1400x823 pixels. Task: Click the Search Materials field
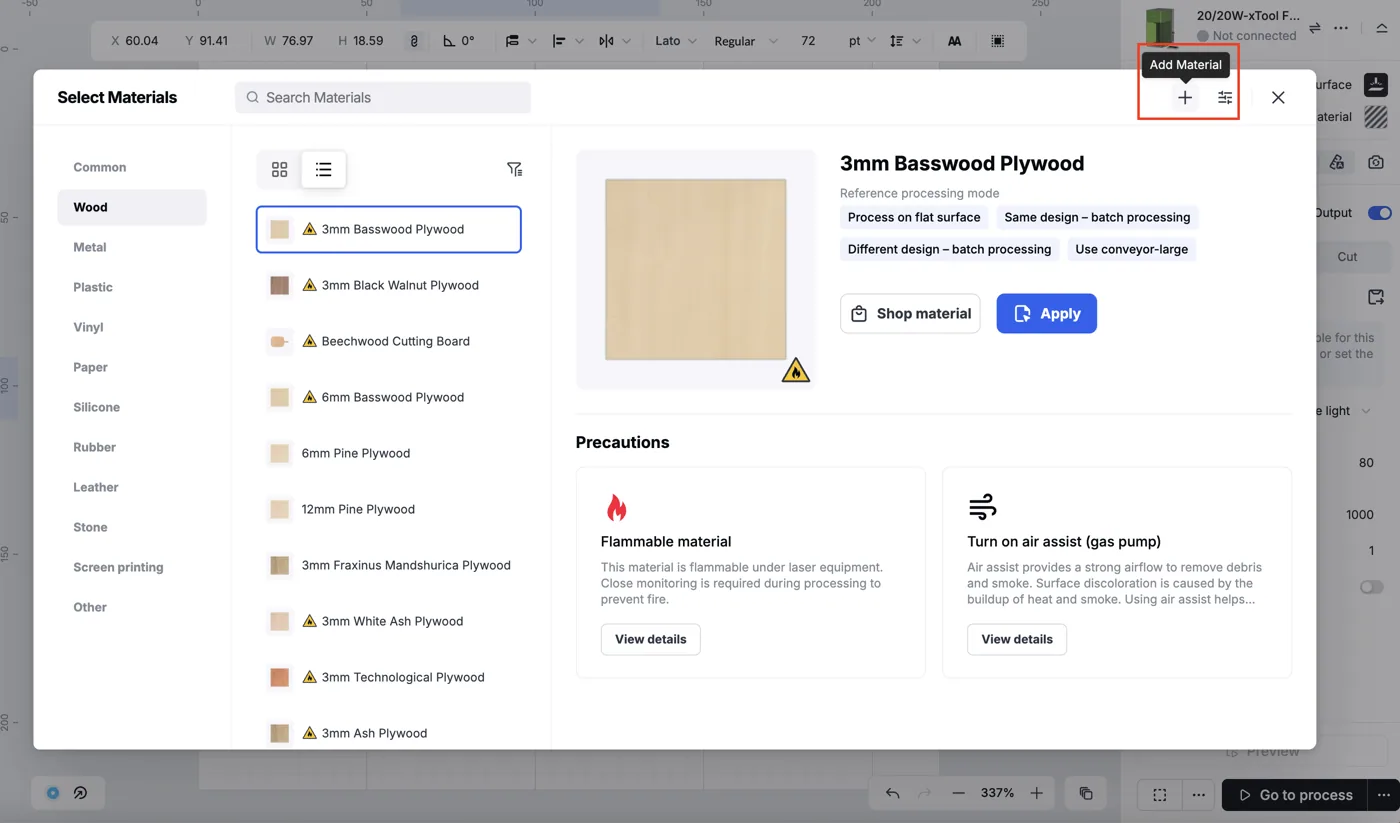[x=382, y=97]
